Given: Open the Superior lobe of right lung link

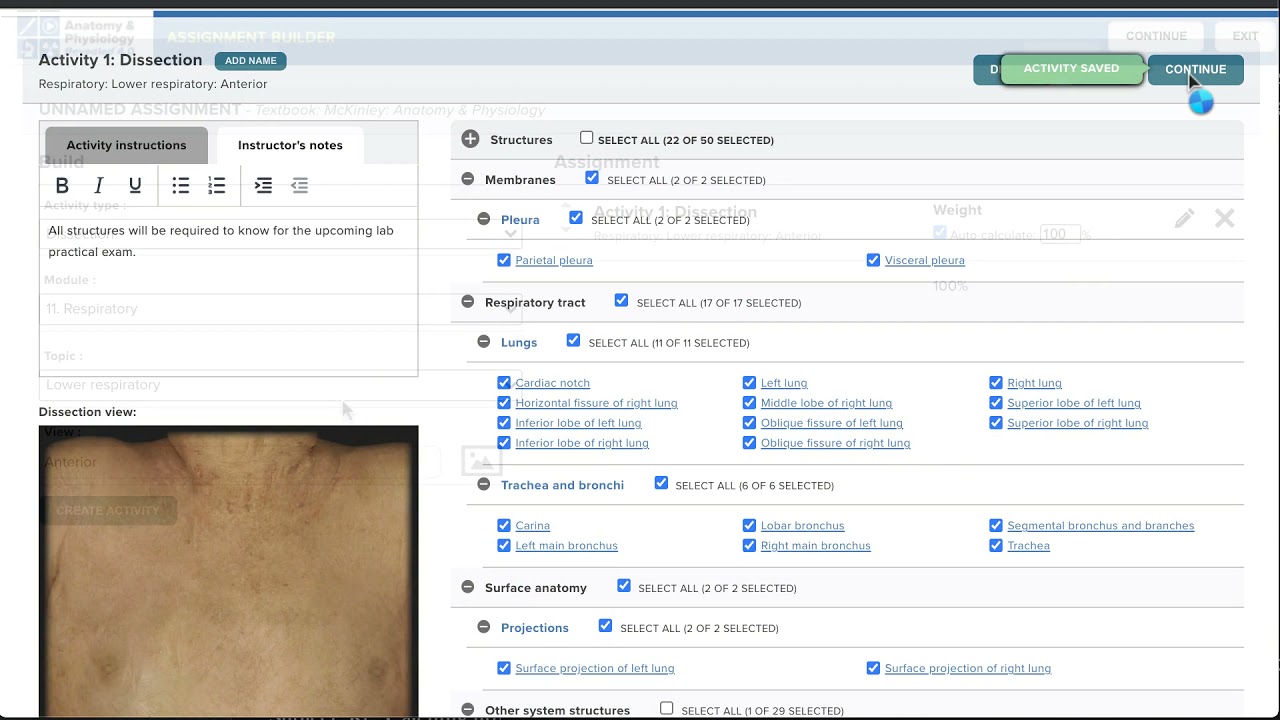Looking at the screenshot, I should pyautogui.click(x=1078, y=423).
